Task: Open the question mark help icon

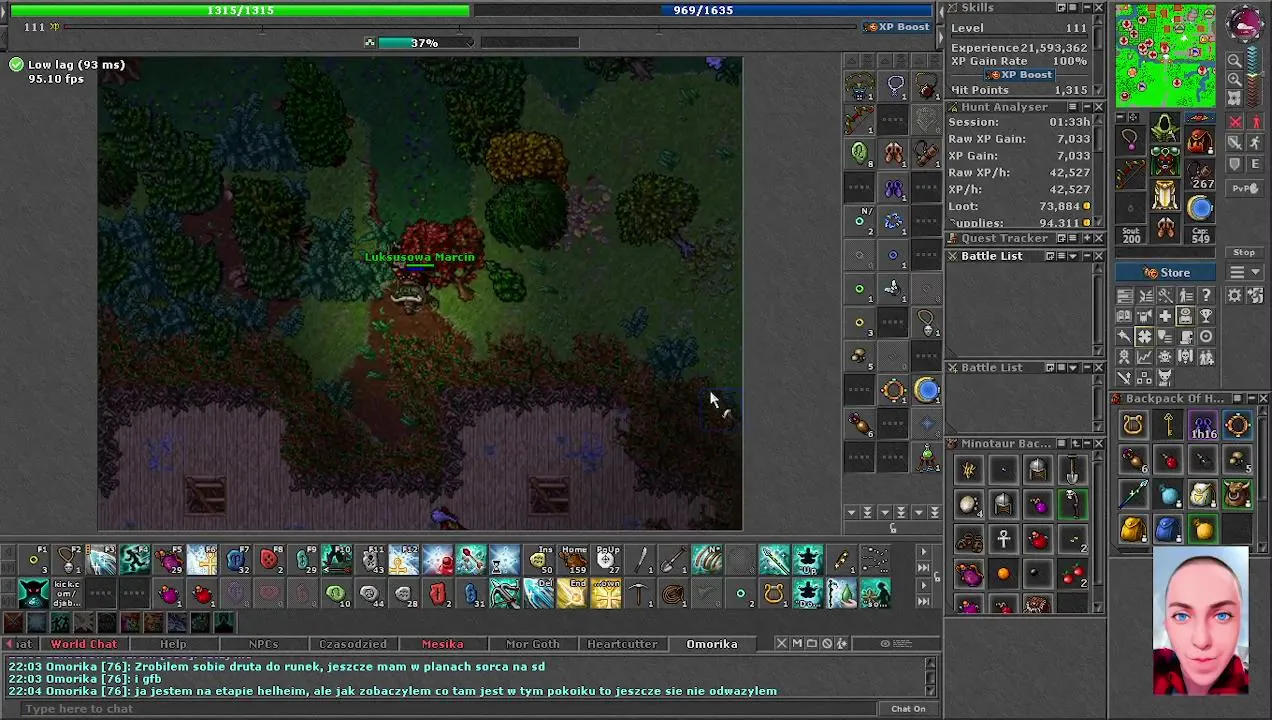Action: tap(1206, 295)
